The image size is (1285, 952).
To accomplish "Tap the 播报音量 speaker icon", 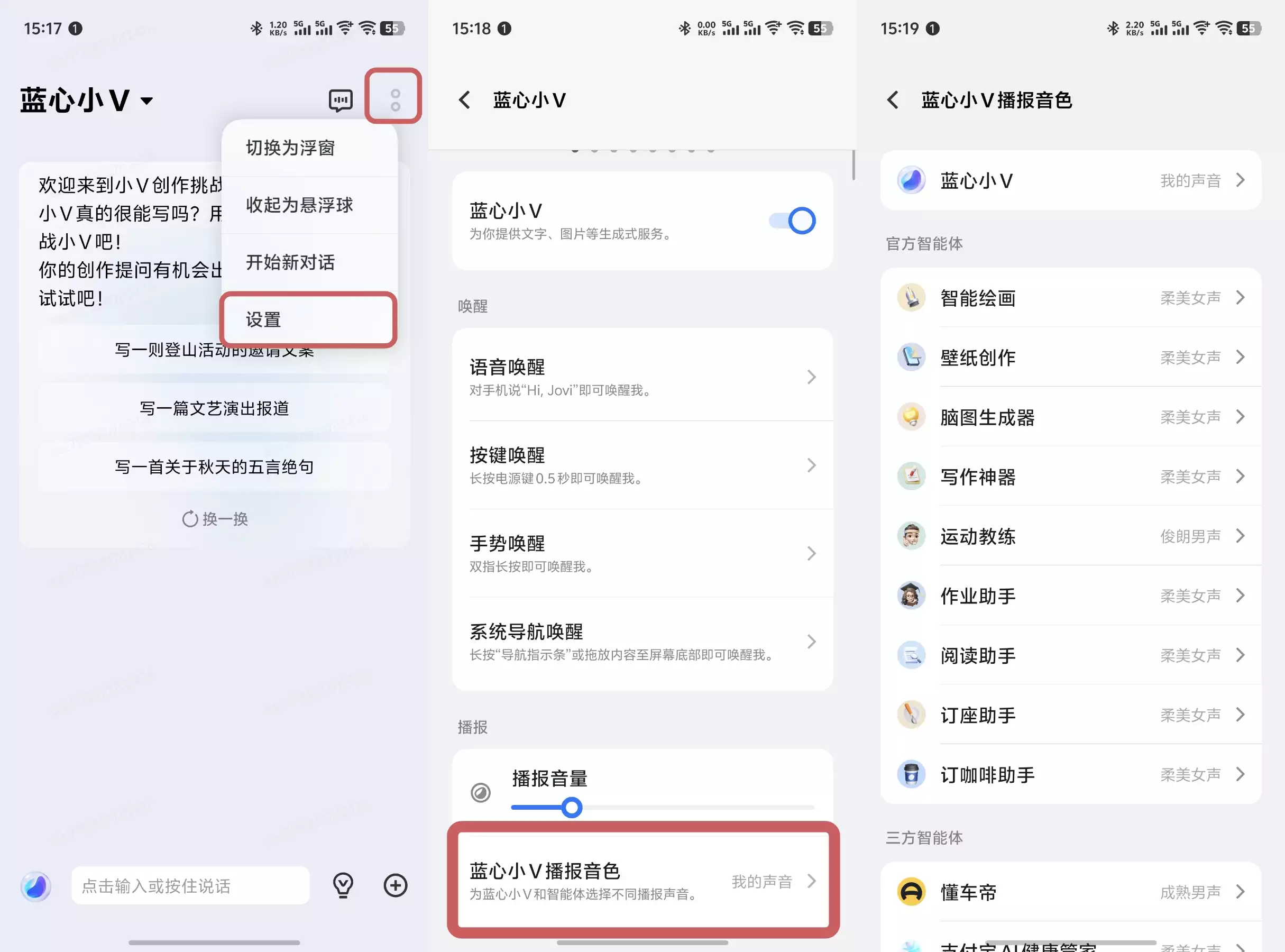I will click(x=481, y=793).
